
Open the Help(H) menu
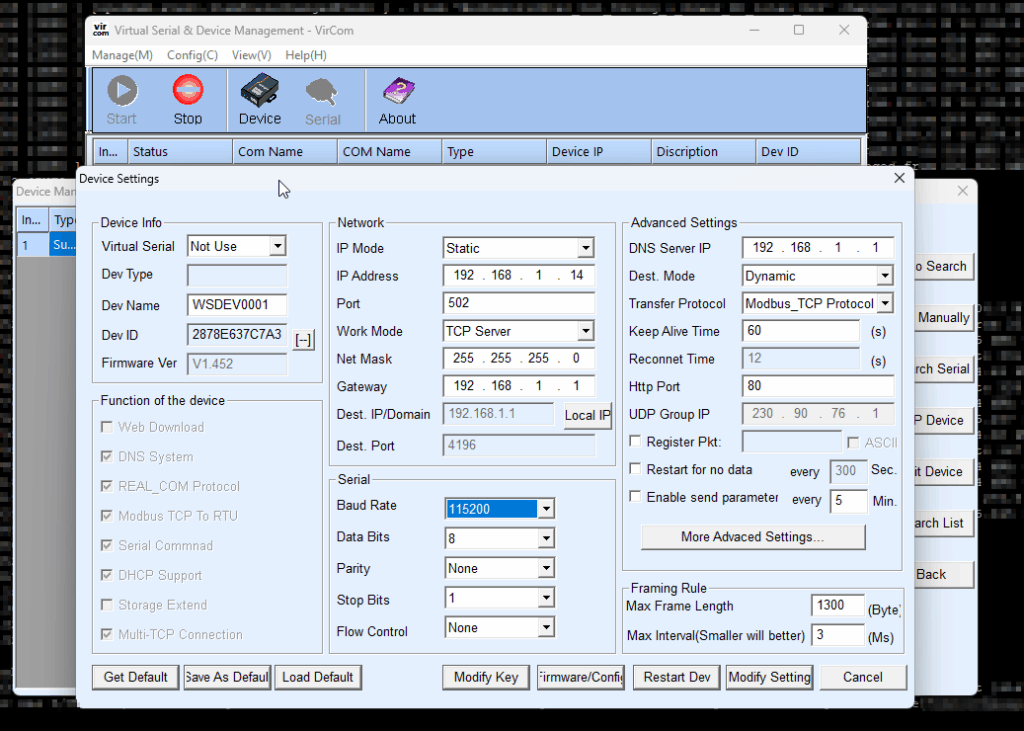(x=306, y=55)
